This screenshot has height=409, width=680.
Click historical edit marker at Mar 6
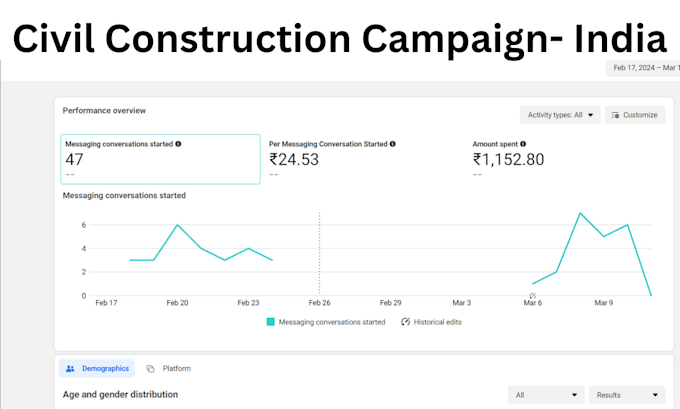(533, 295)
